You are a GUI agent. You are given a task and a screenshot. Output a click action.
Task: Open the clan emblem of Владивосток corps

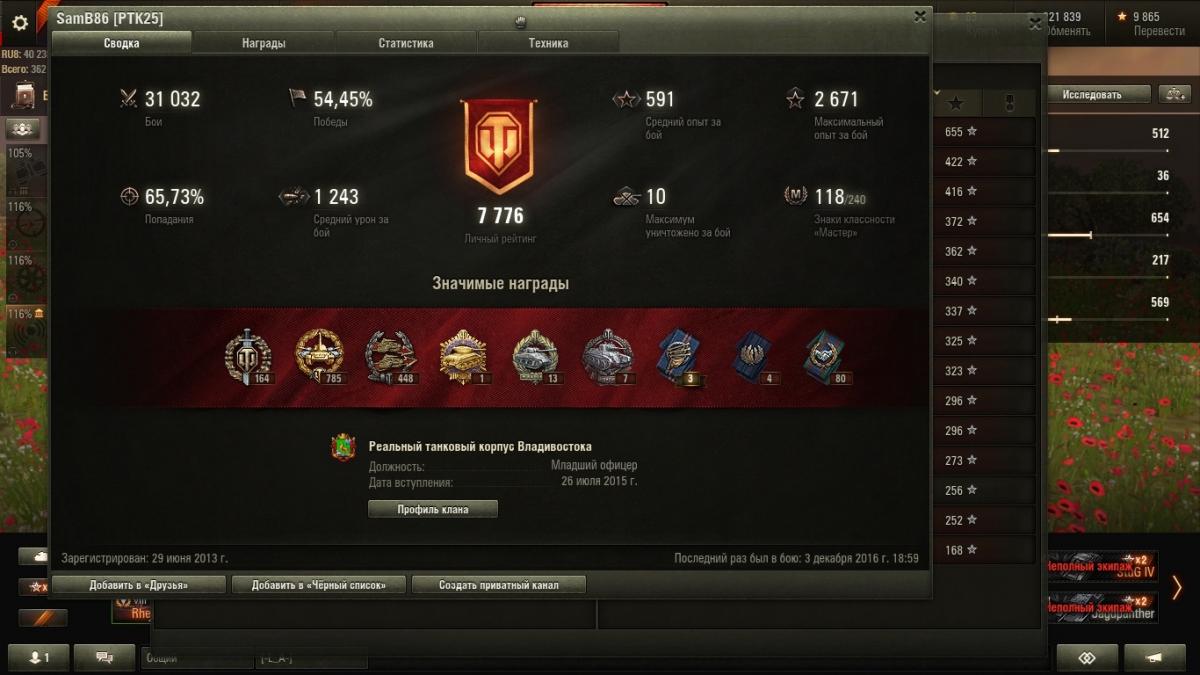pyautogui.click(x=343, y=447)
